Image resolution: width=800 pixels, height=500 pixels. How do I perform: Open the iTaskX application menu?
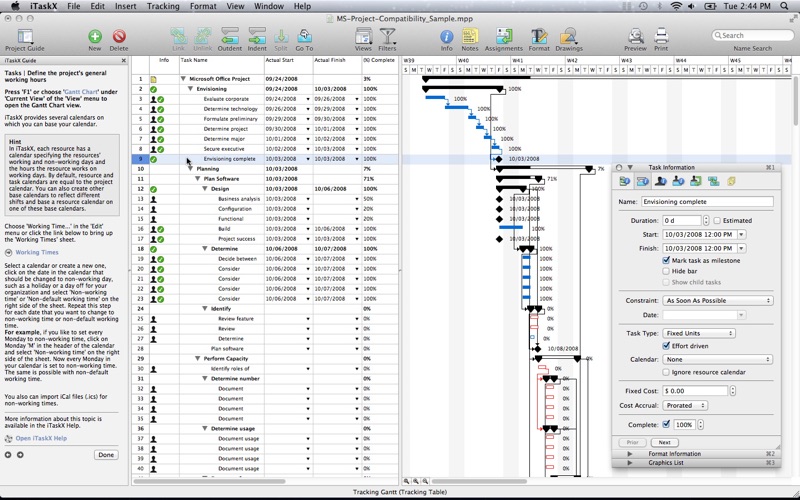pos(43,6)
